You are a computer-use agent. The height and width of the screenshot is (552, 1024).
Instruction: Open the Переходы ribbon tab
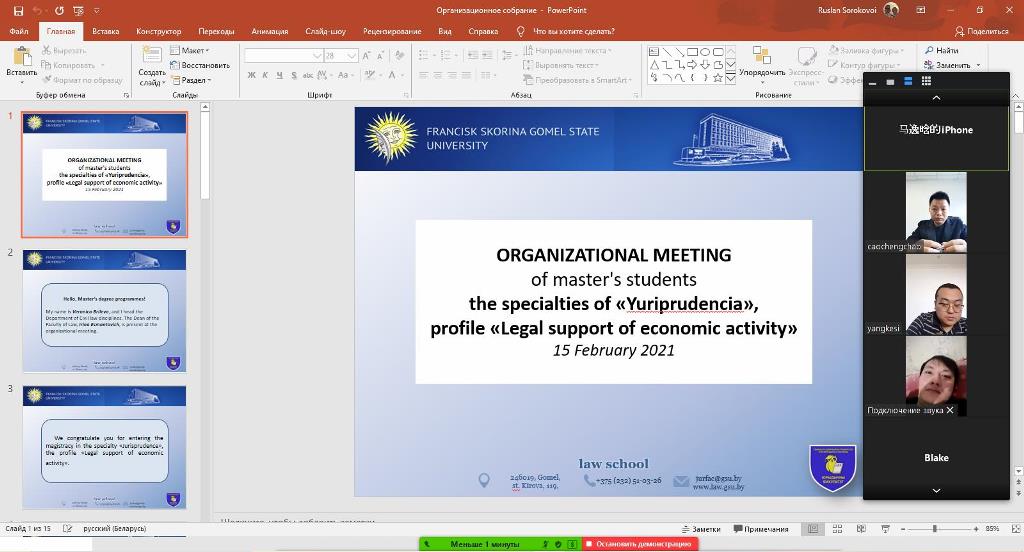pyautogui.click(x=216, y=31)
